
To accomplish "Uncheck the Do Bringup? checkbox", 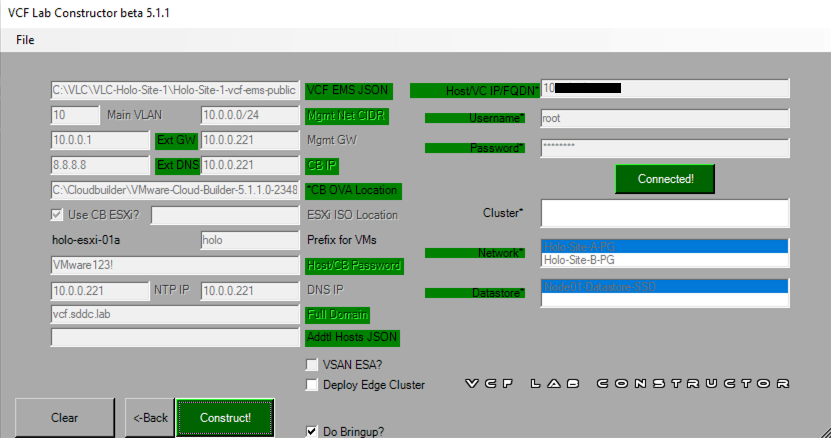I will (x=312, y=432).
